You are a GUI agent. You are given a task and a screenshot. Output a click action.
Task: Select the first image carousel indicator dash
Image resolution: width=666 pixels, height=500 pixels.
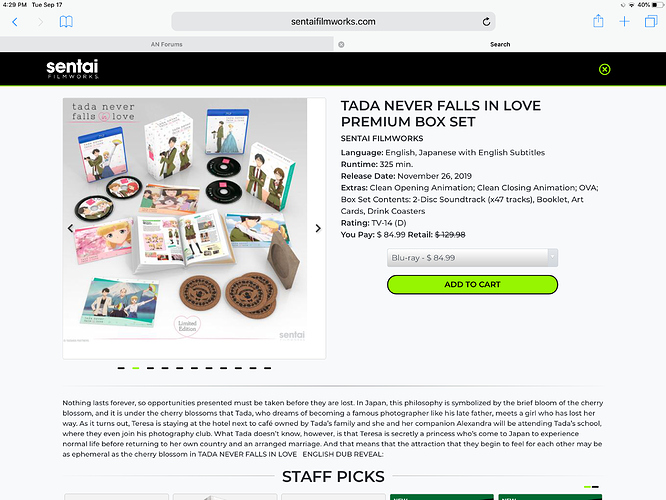pos(121,368)
